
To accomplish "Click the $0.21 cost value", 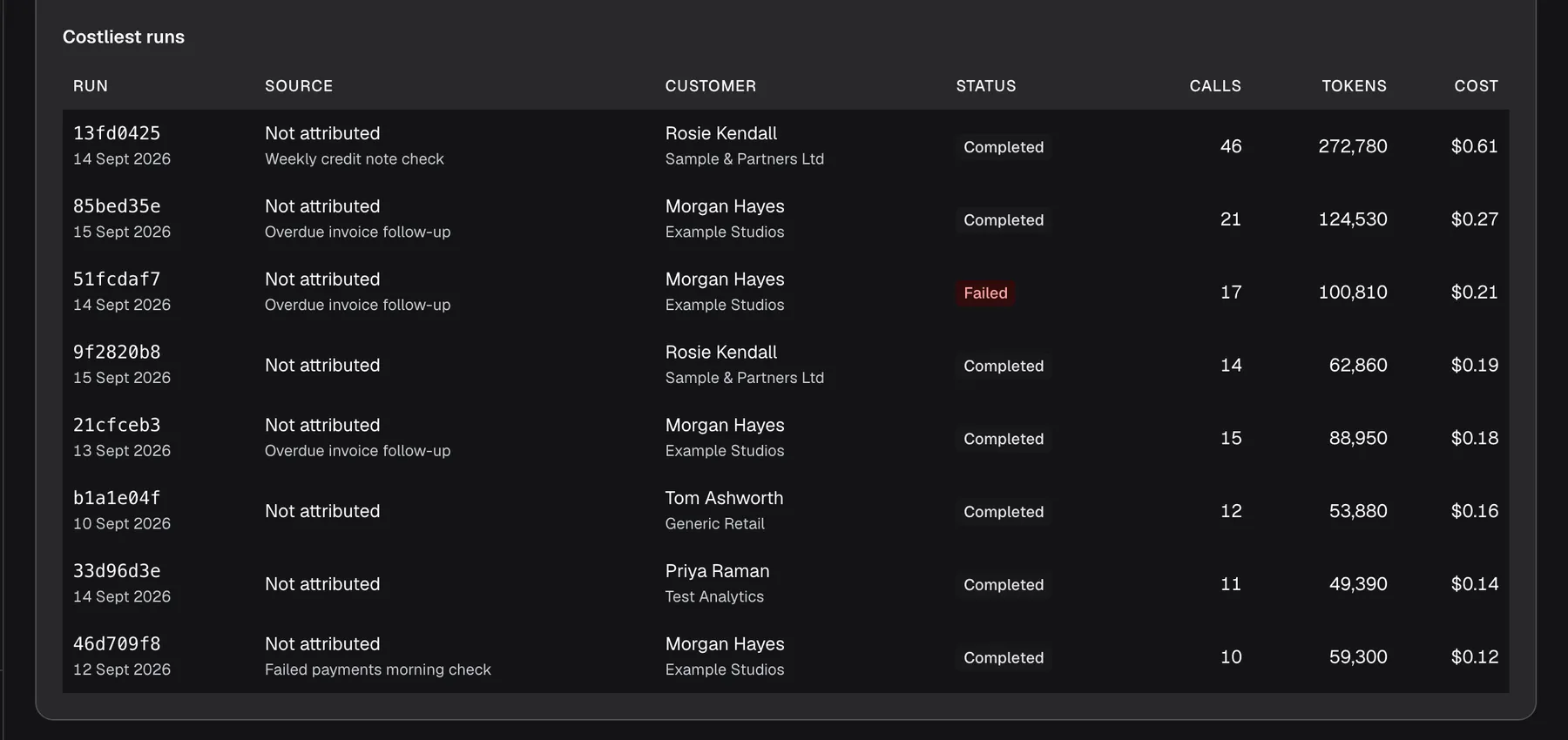I will 1475,293.
